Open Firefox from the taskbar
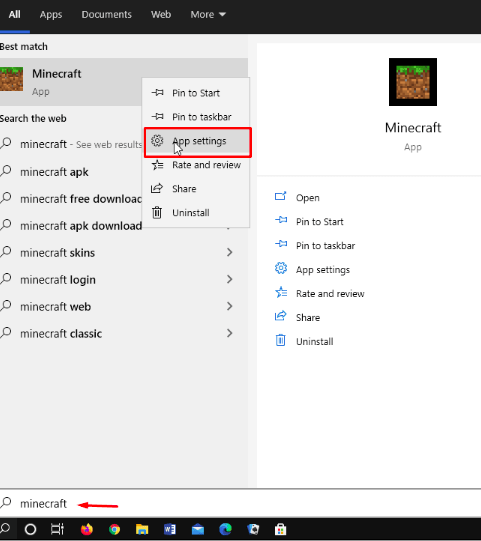This screenshot has height=541, width=481. pos(87,529)
